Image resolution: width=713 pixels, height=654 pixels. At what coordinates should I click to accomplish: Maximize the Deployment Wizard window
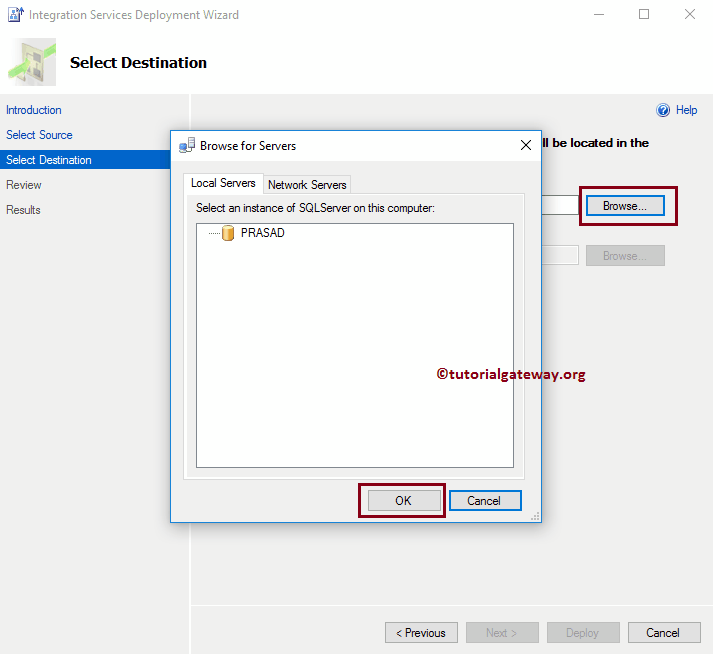click(644, 15)
